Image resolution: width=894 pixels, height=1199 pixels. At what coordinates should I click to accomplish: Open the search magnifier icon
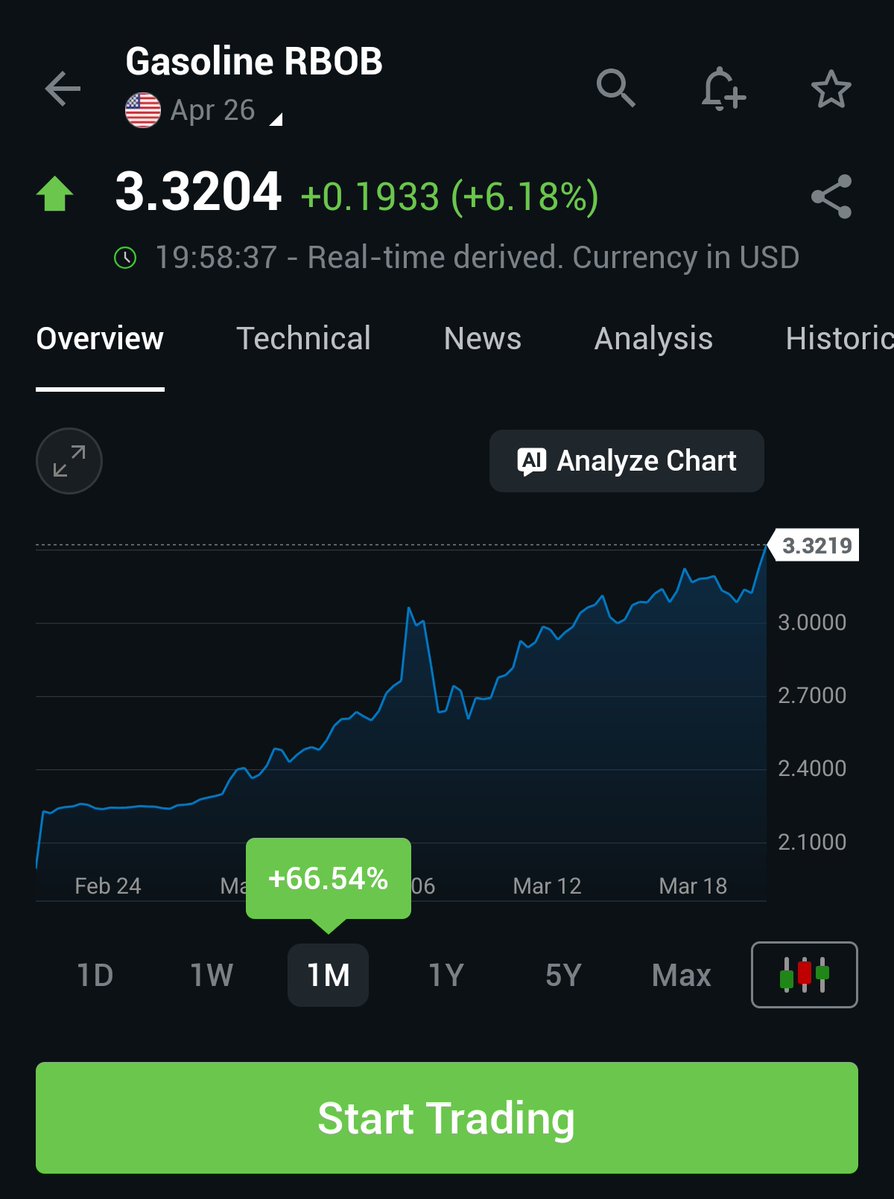click(616, 89)
